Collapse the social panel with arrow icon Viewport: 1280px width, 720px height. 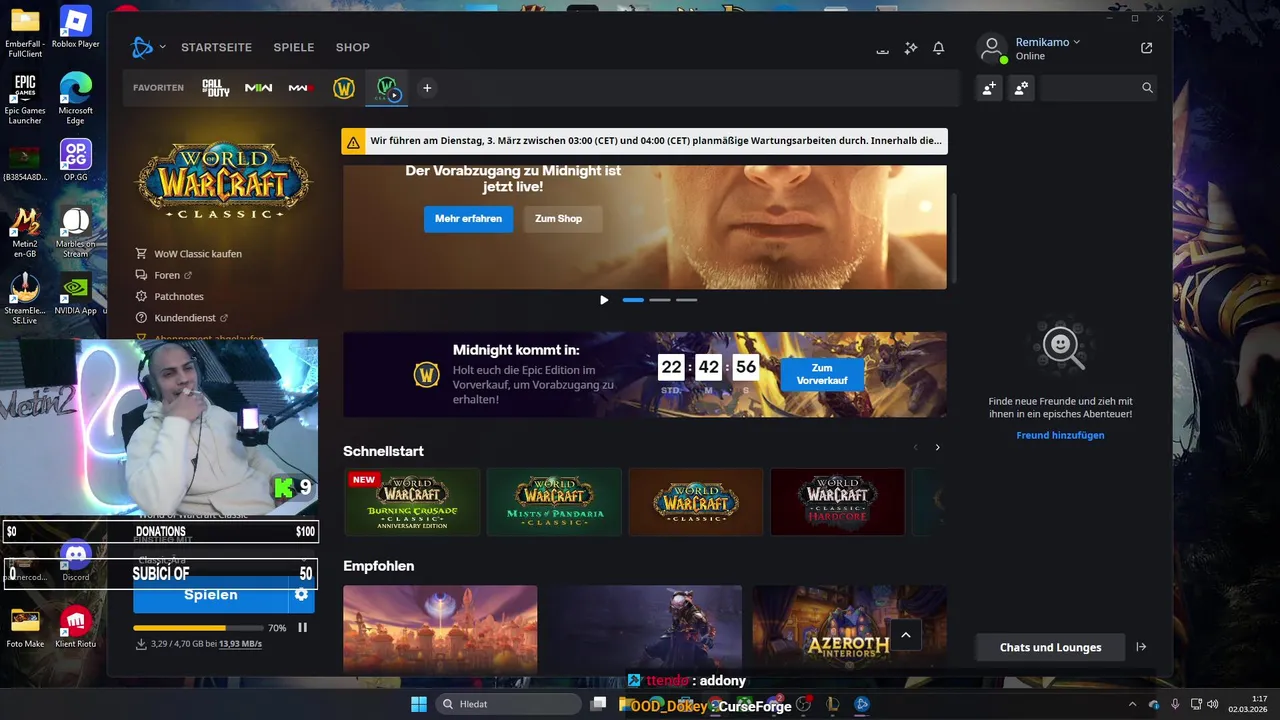coord(1141,647)
